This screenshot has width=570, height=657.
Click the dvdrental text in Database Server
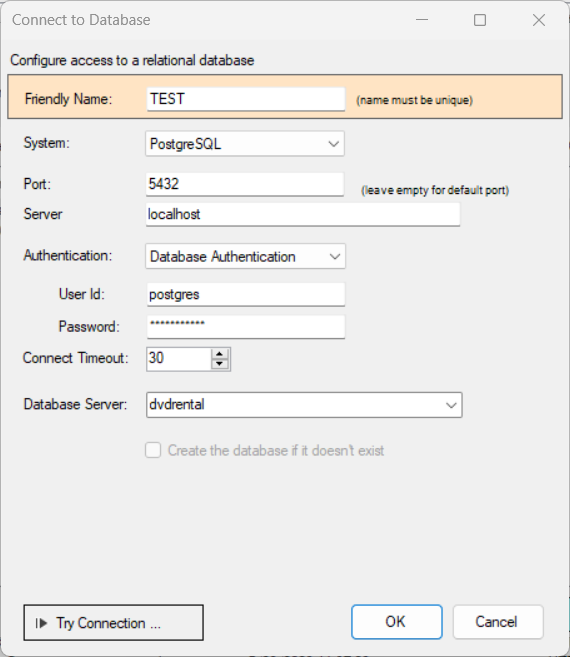[177, 404]
